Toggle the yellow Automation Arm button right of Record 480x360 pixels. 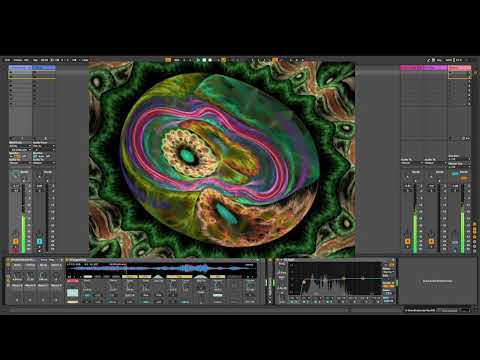click(224, 60)
